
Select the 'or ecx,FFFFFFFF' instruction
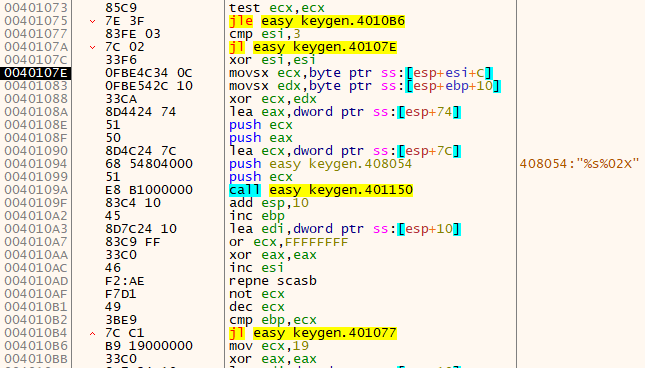pyautogui.click(x=288, y=242)
